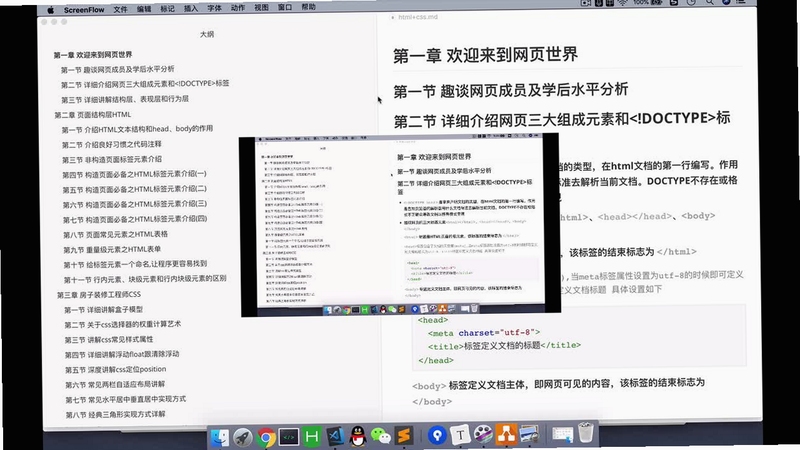The height and width of the screenshot is (450, 800).
Task: Open the 编辑 menu
Action: [x=144, y=9]
